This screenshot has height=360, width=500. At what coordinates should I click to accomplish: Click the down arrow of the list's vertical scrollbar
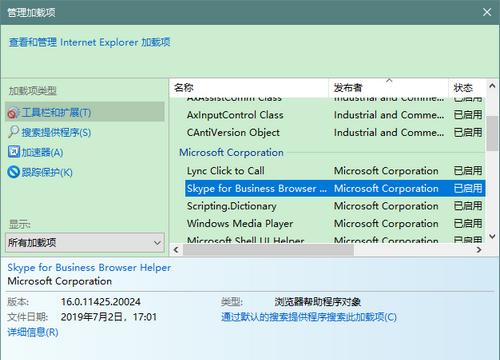click(x=492, y=236)
